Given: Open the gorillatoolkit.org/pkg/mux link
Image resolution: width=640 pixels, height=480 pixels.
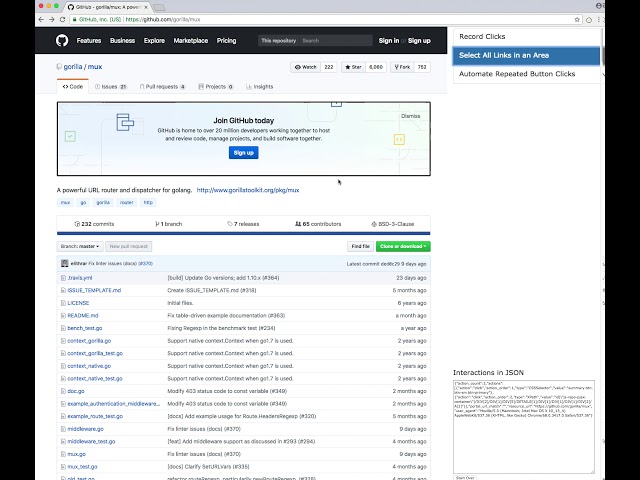Looking at the screenshot, I should tap(248, 190).
